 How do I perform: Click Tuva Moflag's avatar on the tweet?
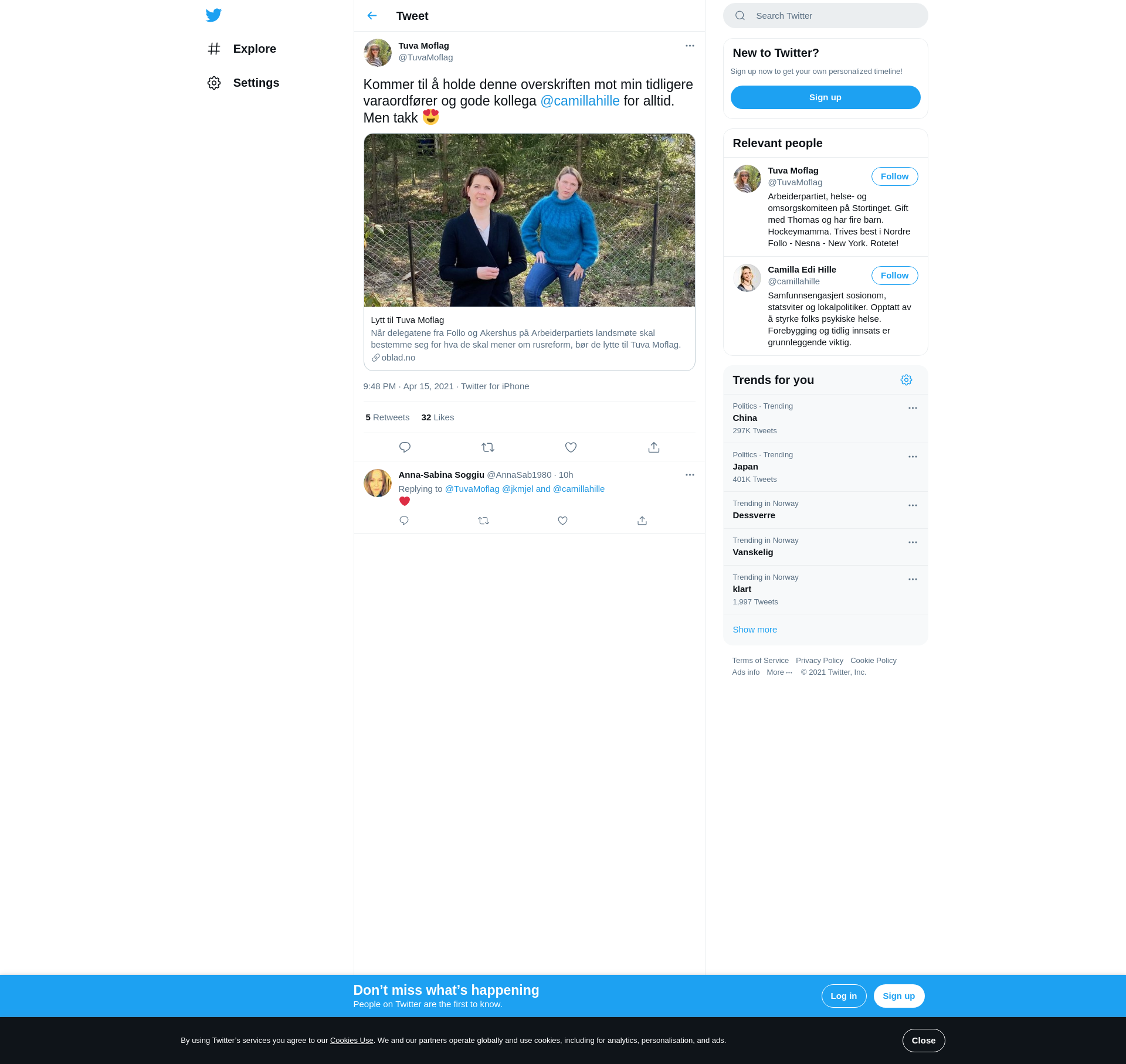(378, 53)
